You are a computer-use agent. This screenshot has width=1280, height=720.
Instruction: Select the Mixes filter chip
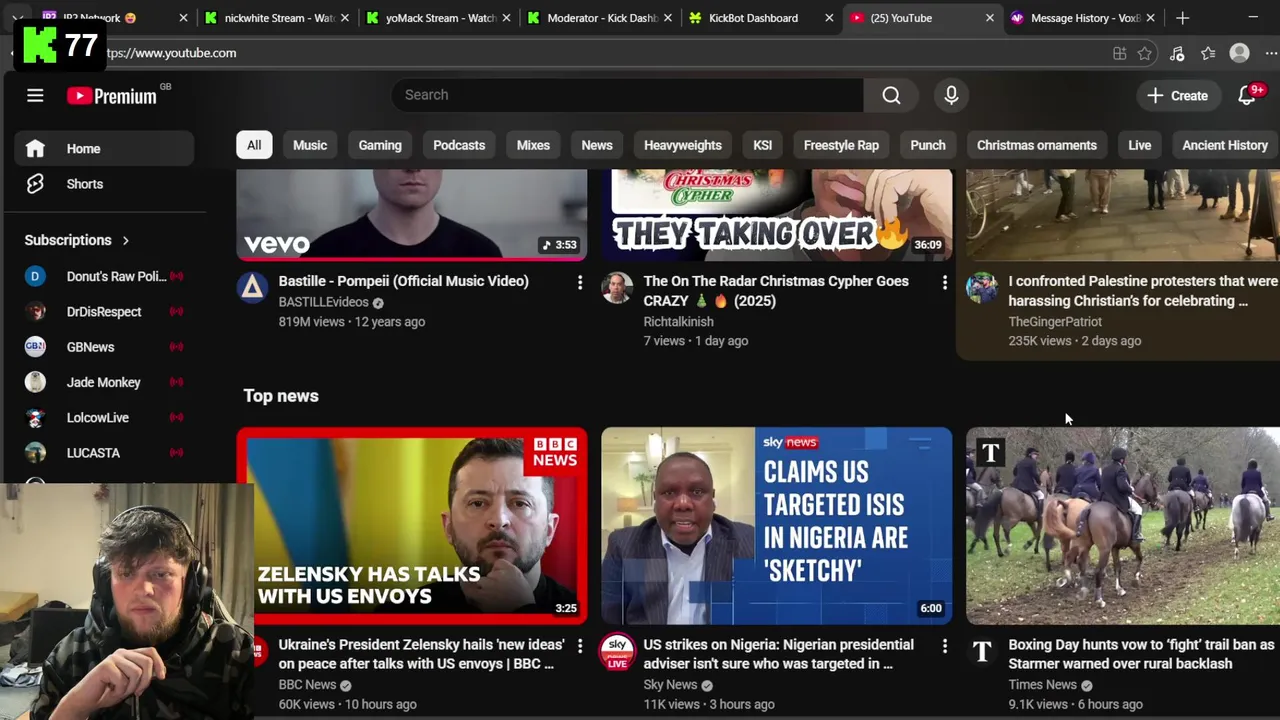pyautogui.click(x=533, y=145)
